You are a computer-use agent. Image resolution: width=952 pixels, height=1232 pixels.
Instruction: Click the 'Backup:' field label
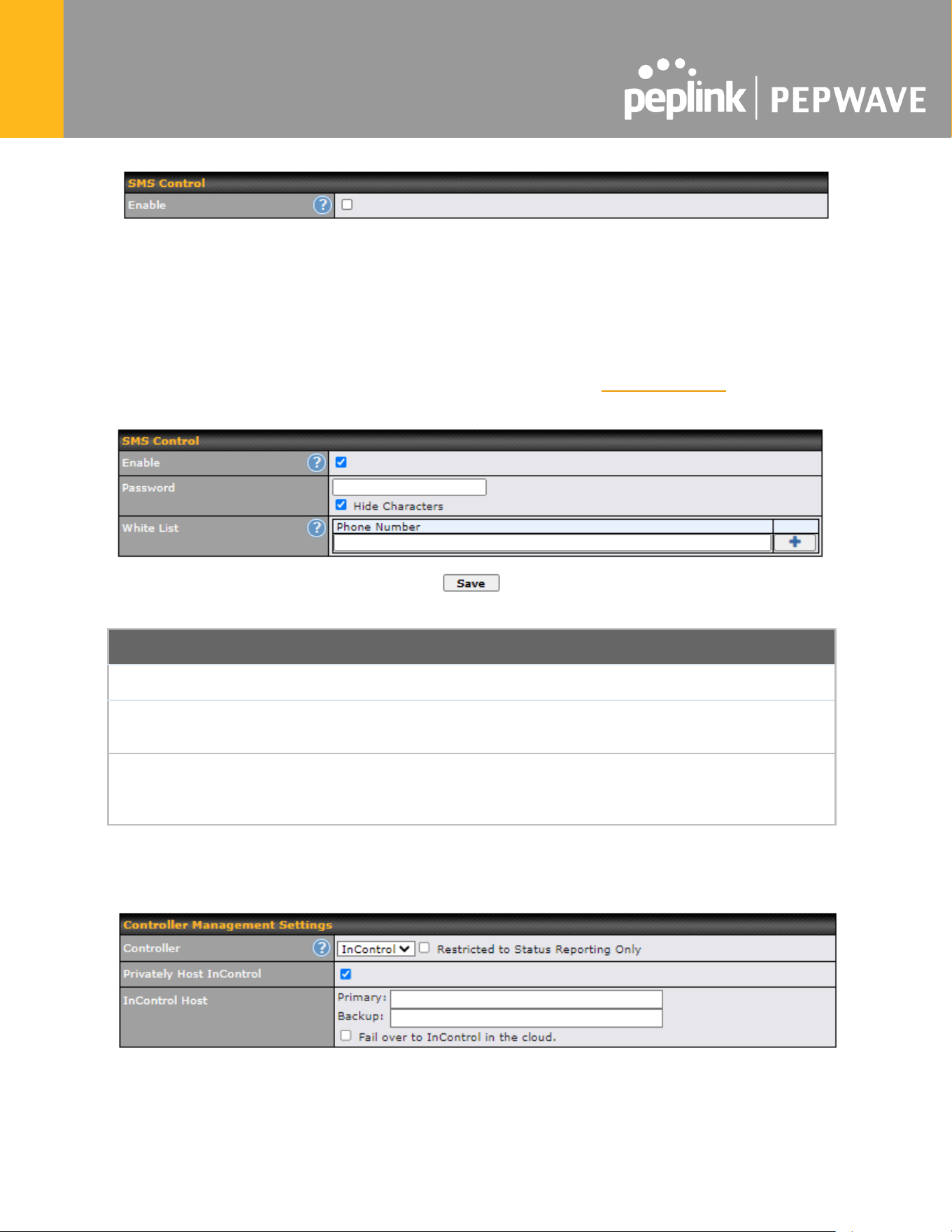click(x=360, y=1017)
